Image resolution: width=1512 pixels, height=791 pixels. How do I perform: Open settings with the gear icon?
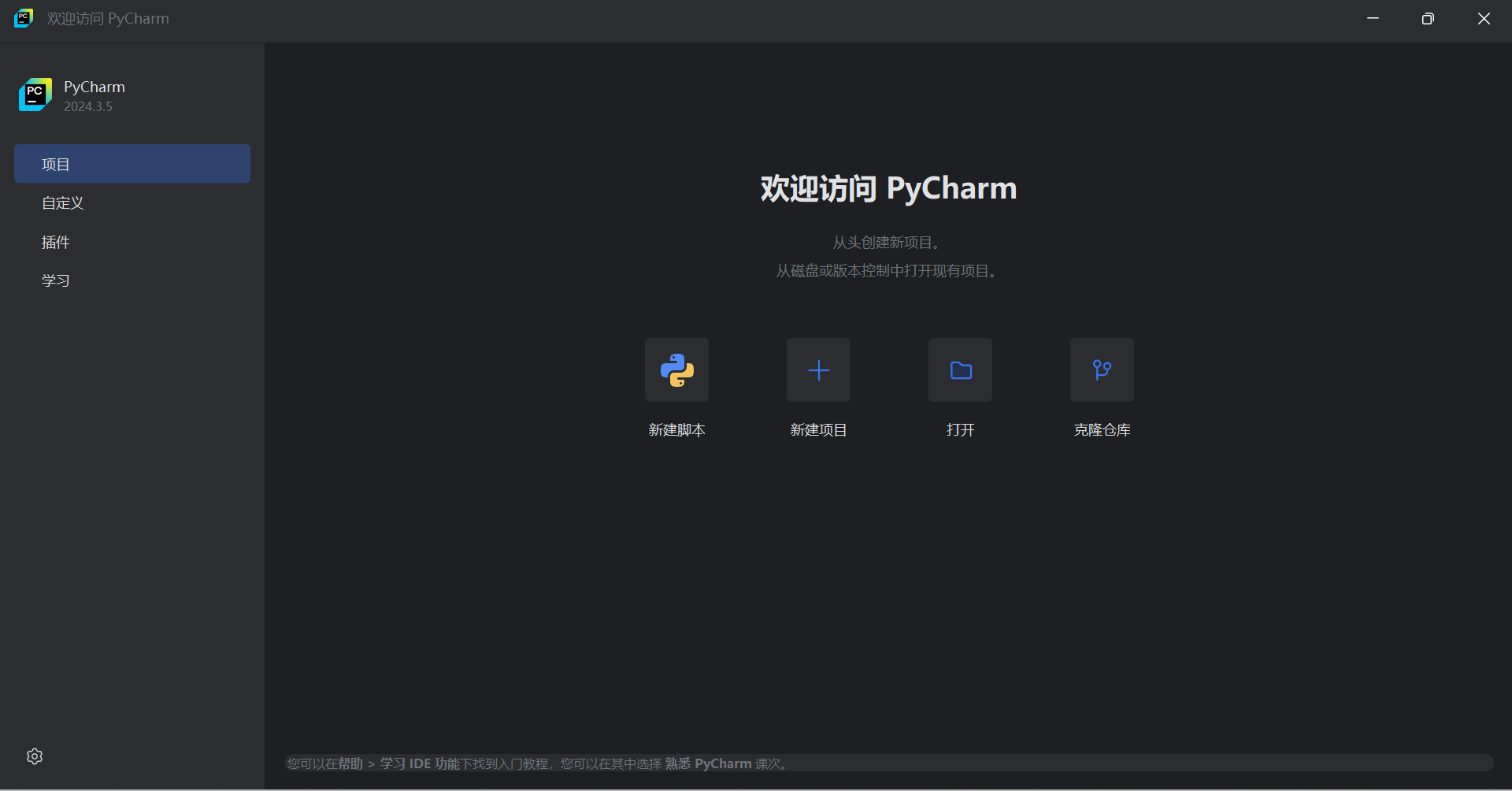click(35, 756)
